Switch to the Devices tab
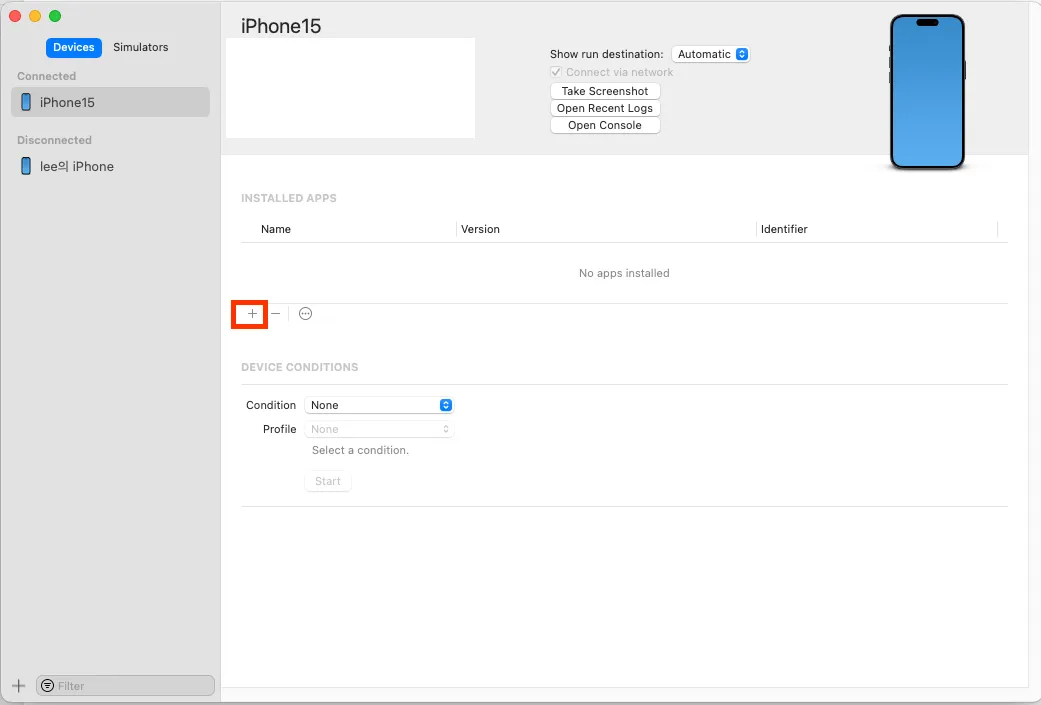 [74, 47]
